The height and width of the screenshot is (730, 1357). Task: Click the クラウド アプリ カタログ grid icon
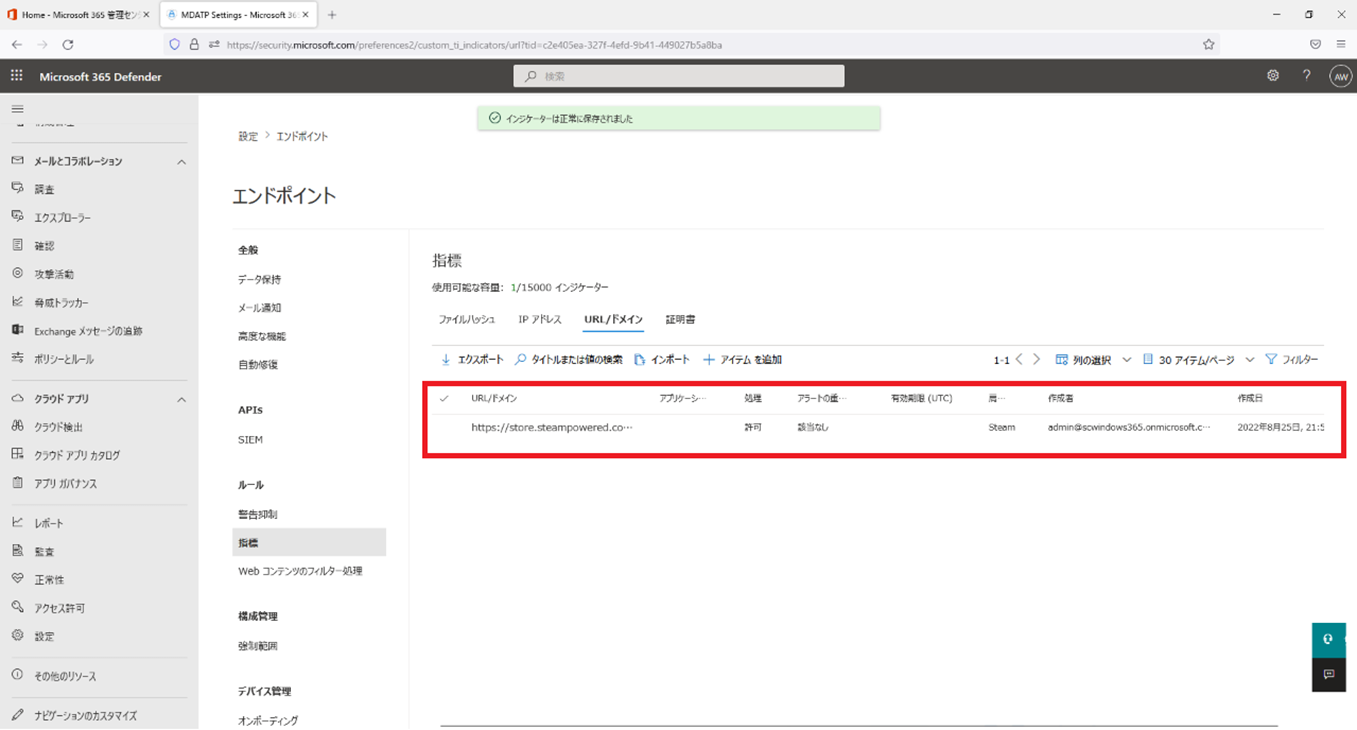point(17,454)
